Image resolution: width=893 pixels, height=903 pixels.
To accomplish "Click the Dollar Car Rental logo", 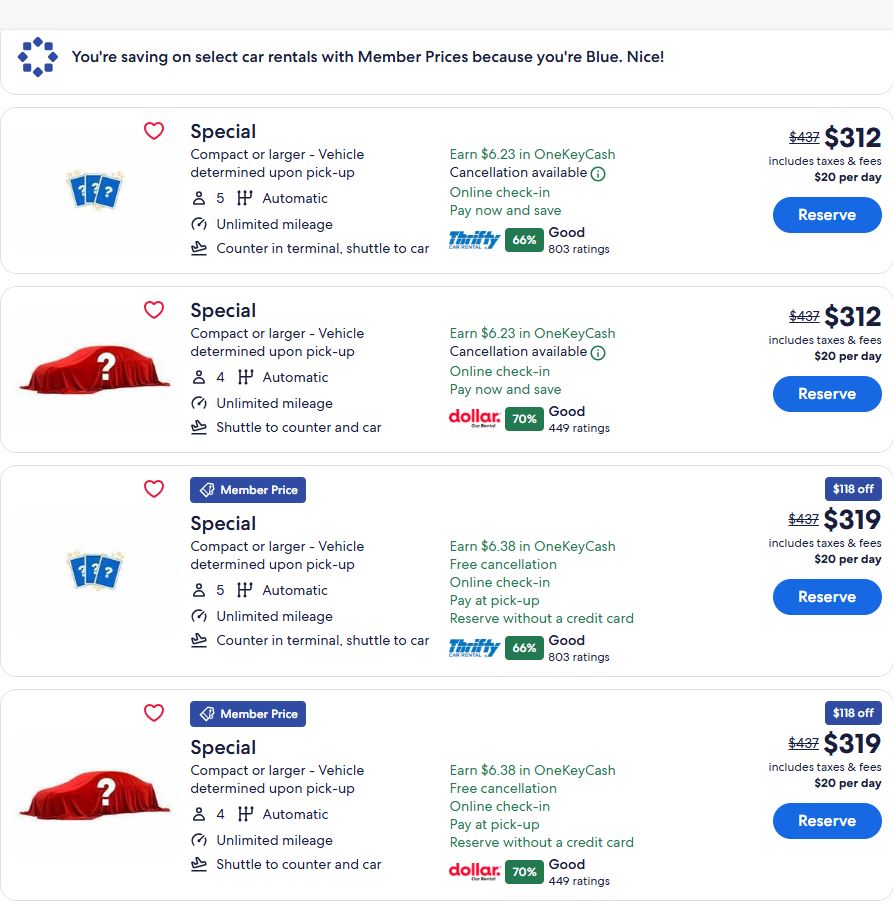I will (x=474, y=418).
